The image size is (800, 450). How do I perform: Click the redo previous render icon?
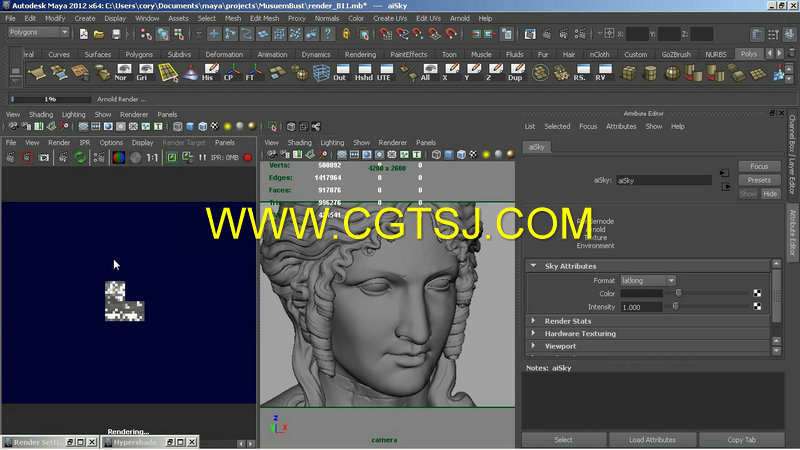pos(10,158)
